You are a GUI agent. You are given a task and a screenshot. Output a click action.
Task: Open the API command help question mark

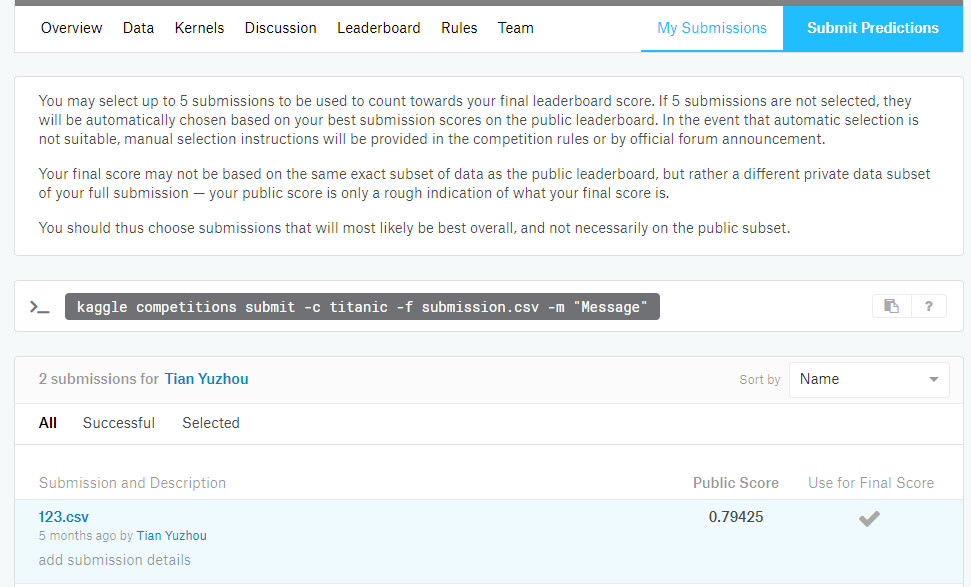(928, 306)
